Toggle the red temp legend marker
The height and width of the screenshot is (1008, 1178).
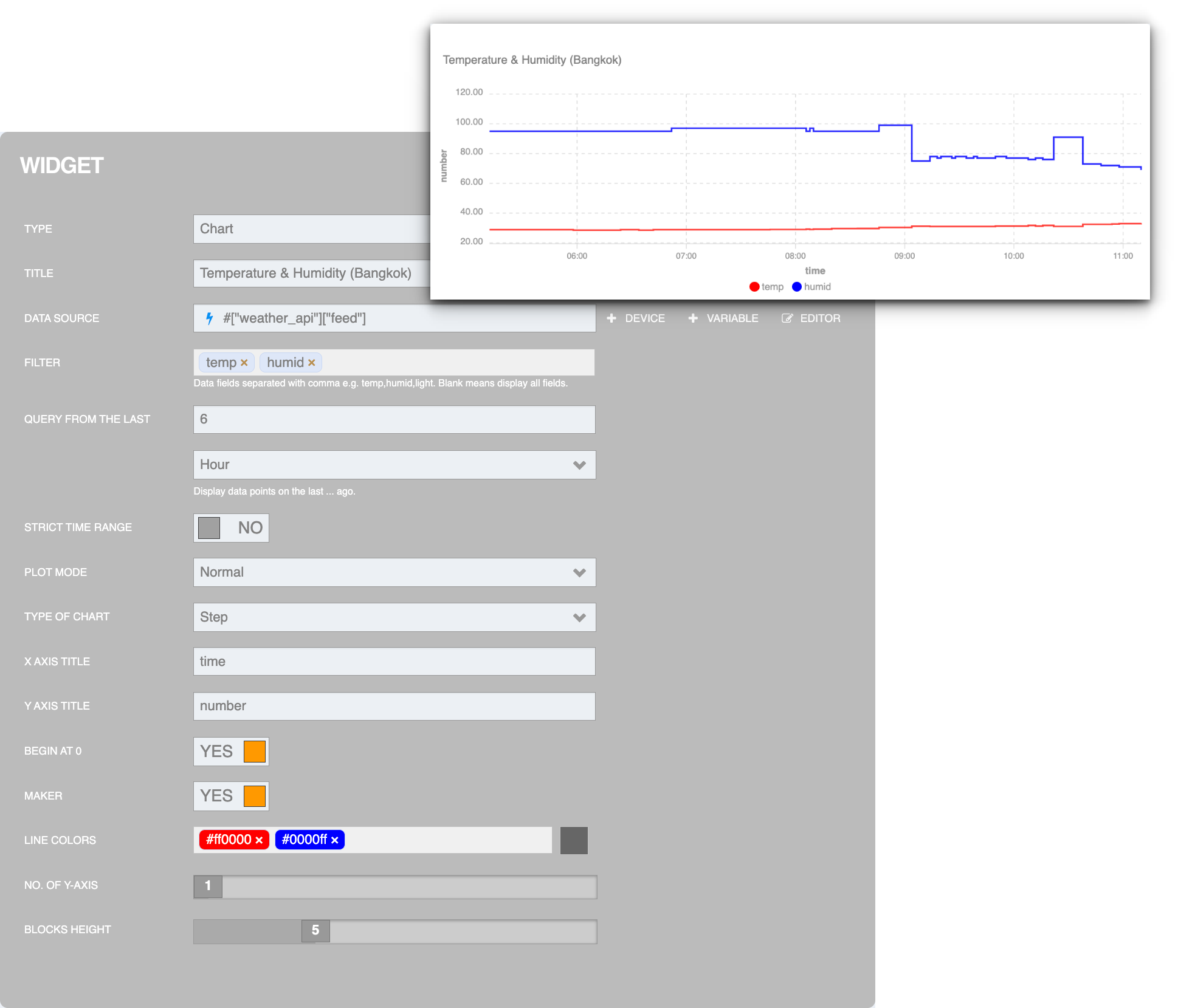754,287
